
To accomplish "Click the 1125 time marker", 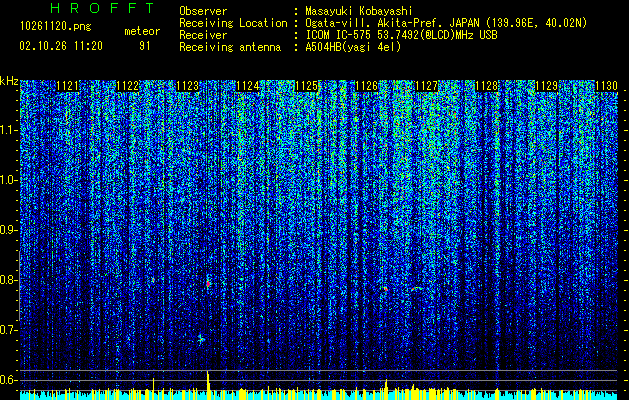I will coord(307,86).
